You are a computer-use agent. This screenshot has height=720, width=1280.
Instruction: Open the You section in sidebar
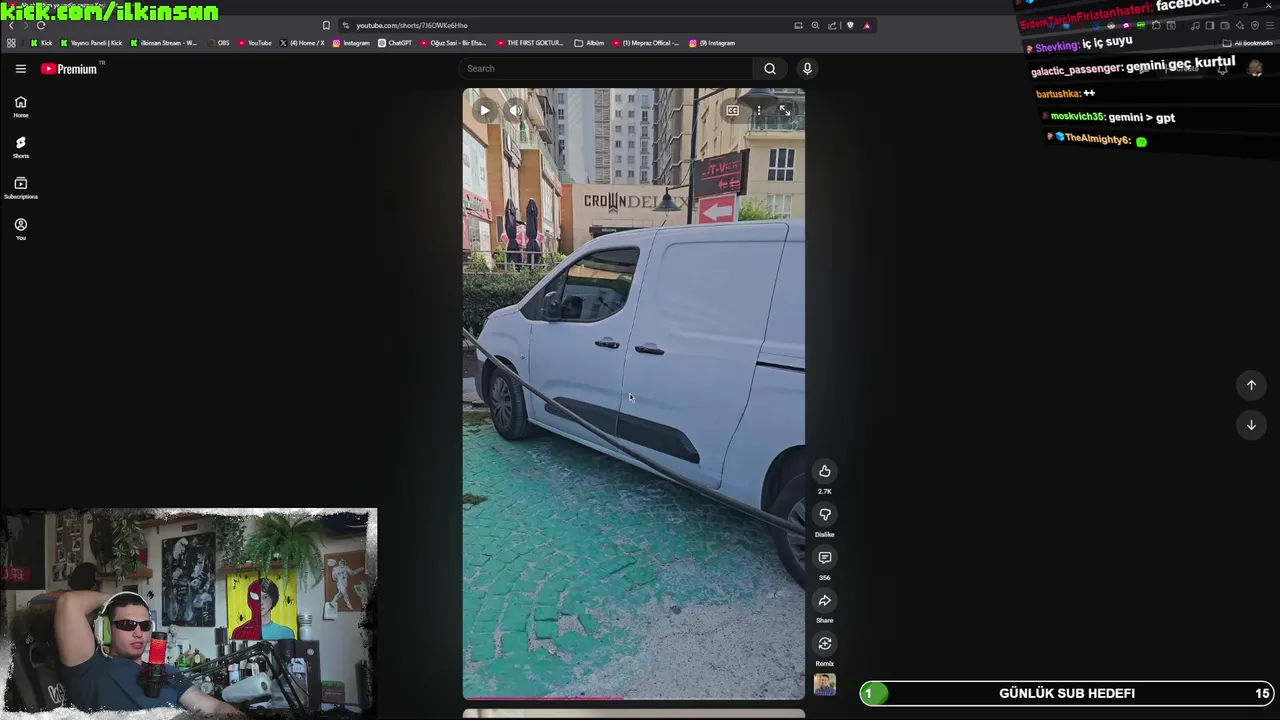coord(20,229)
